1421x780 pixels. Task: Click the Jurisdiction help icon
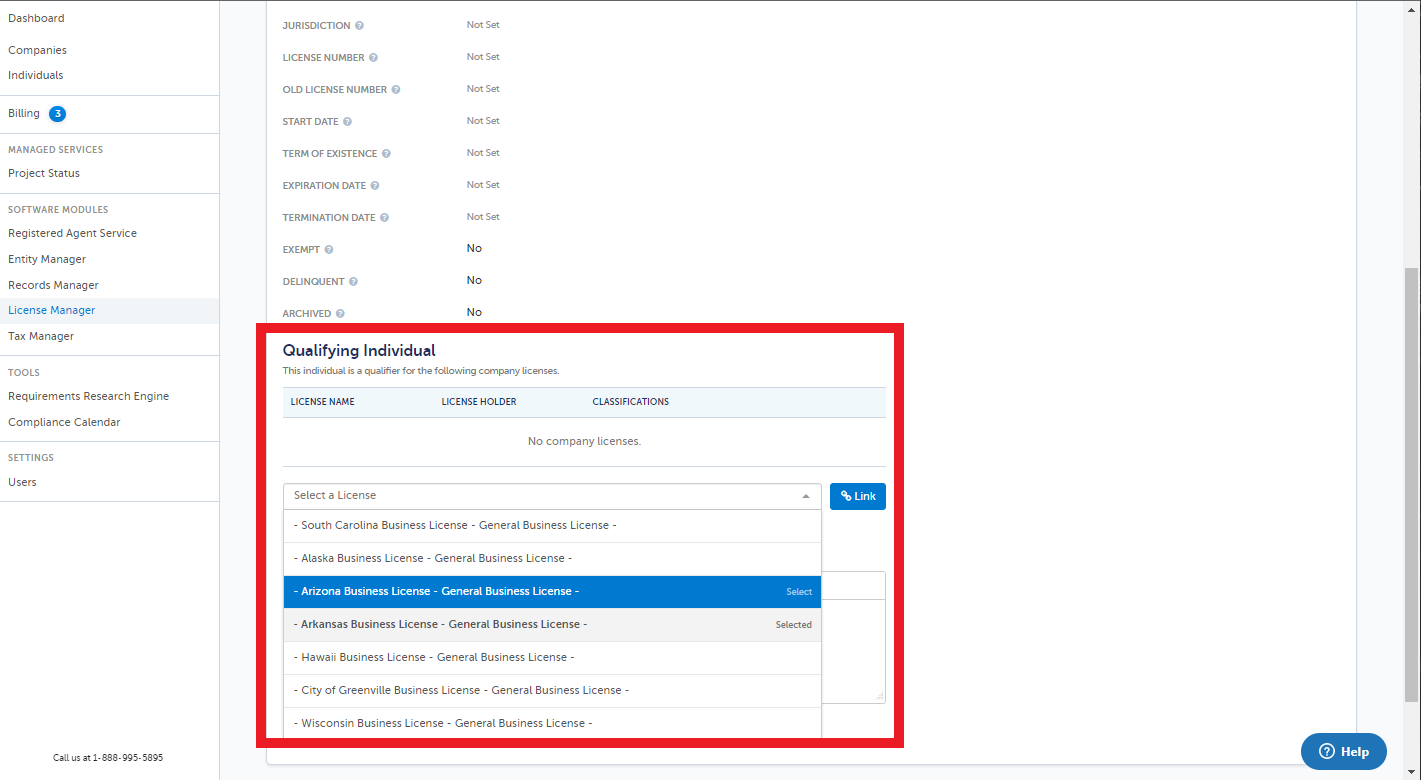359,25
